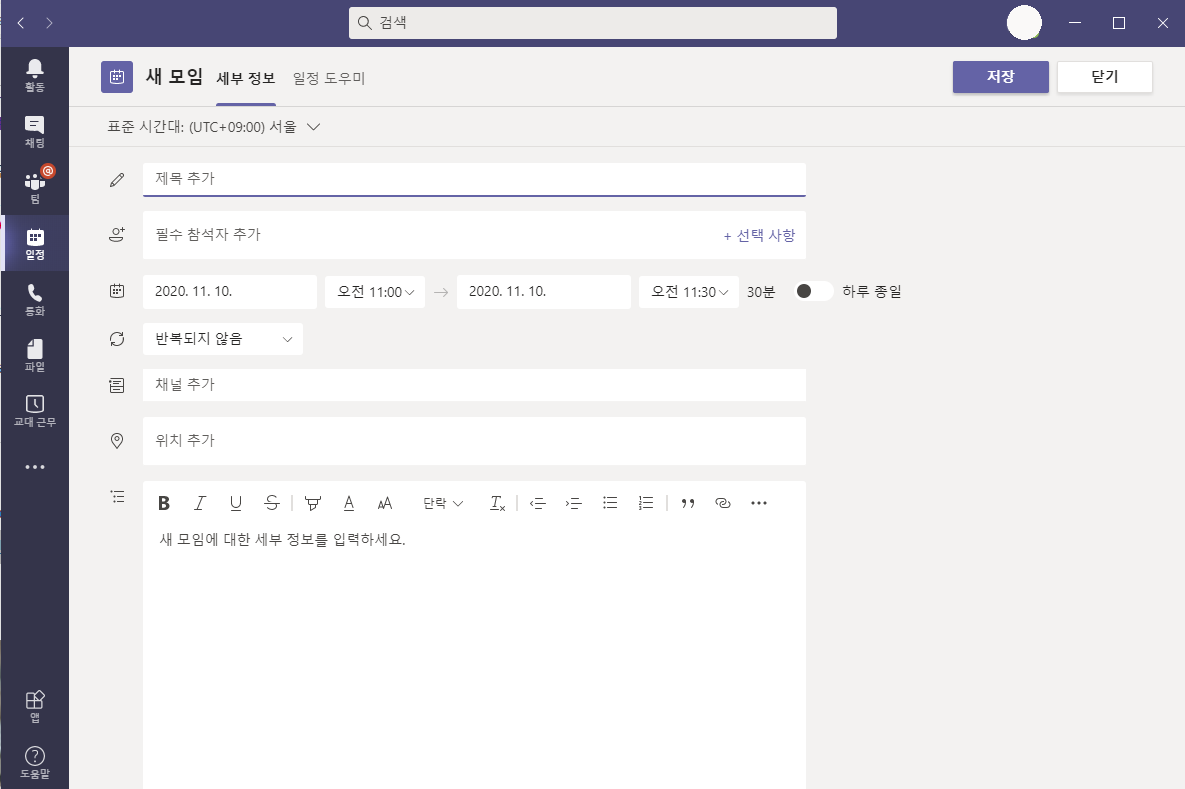Click the 닫기 (Close) button
This screenshot has height=789, width=1185.
point(1105,77)
